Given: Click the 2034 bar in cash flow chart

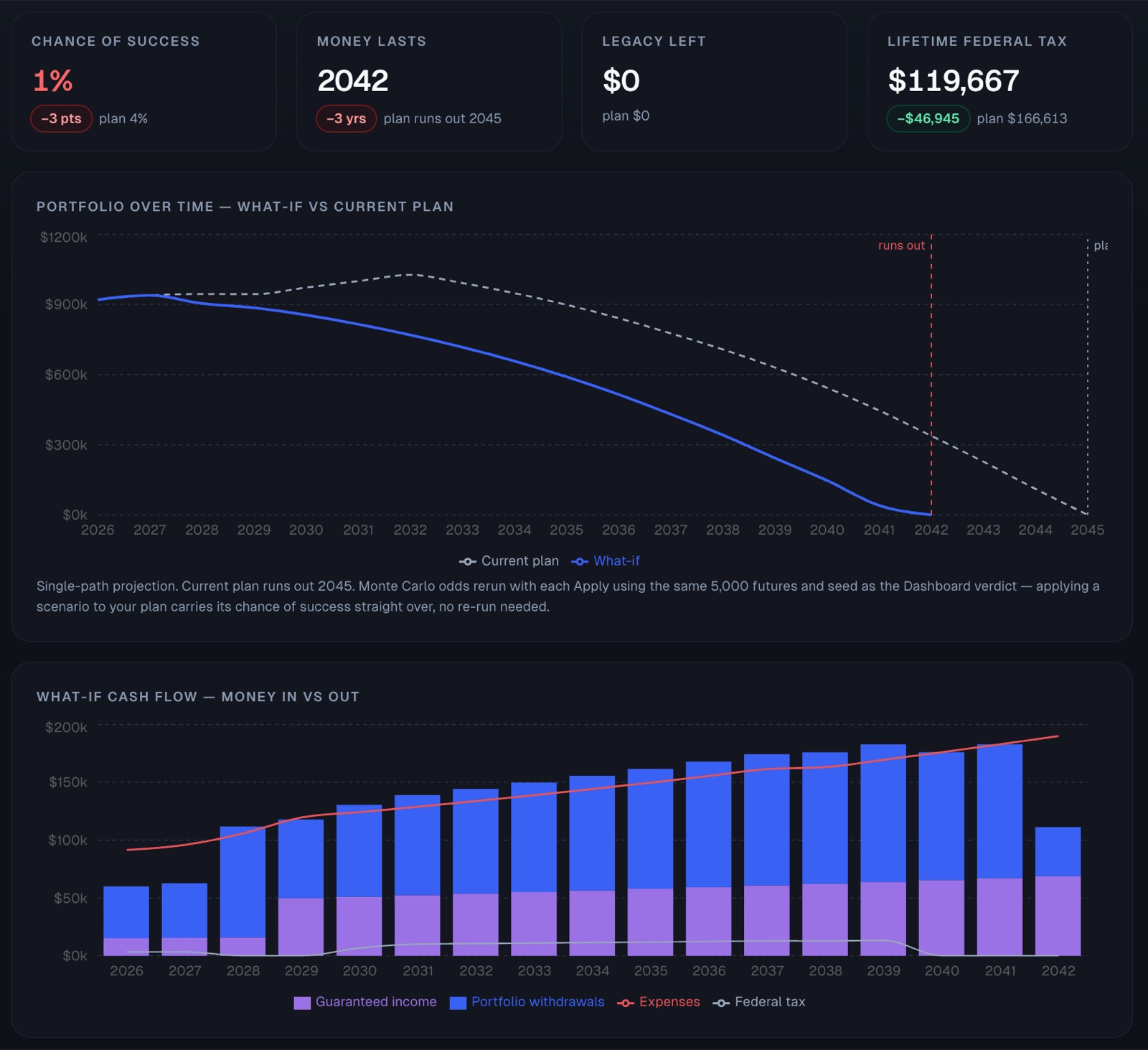Looking at the screenshot, I should (x=592, y=866).
